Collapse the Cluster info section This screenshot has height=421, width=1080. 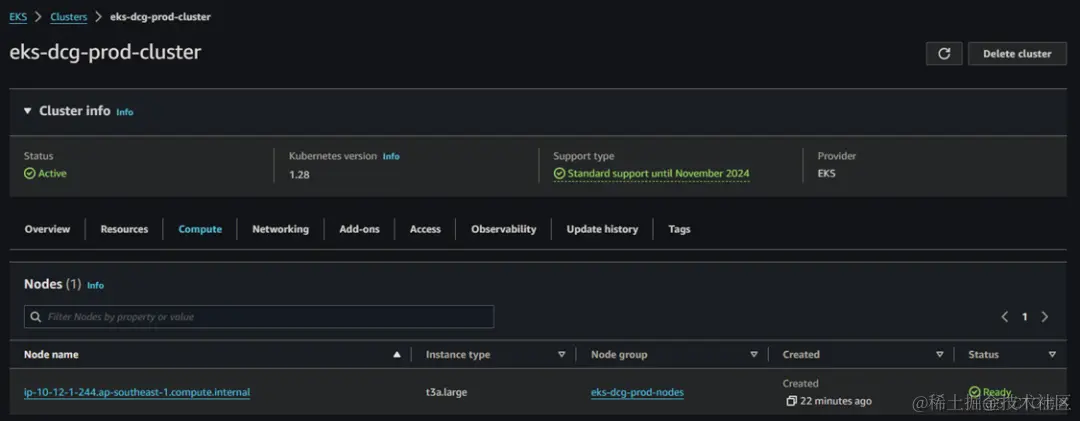(x=28, y=111)
